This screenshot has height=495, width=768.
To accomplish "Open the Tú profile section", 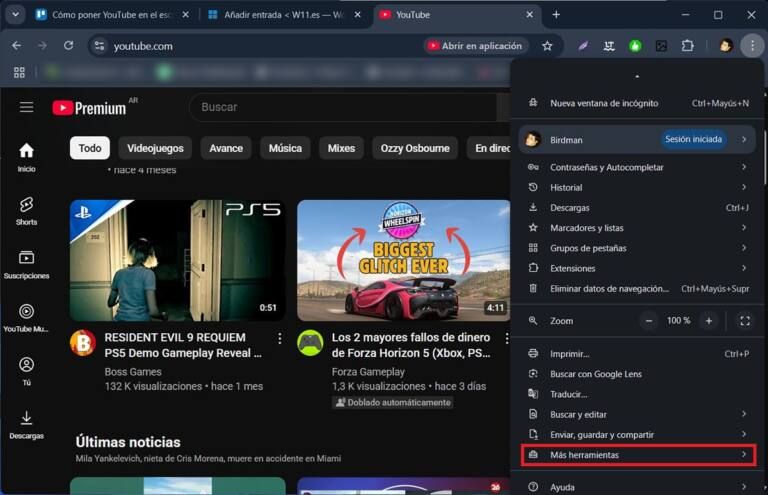I will [26, 371].
